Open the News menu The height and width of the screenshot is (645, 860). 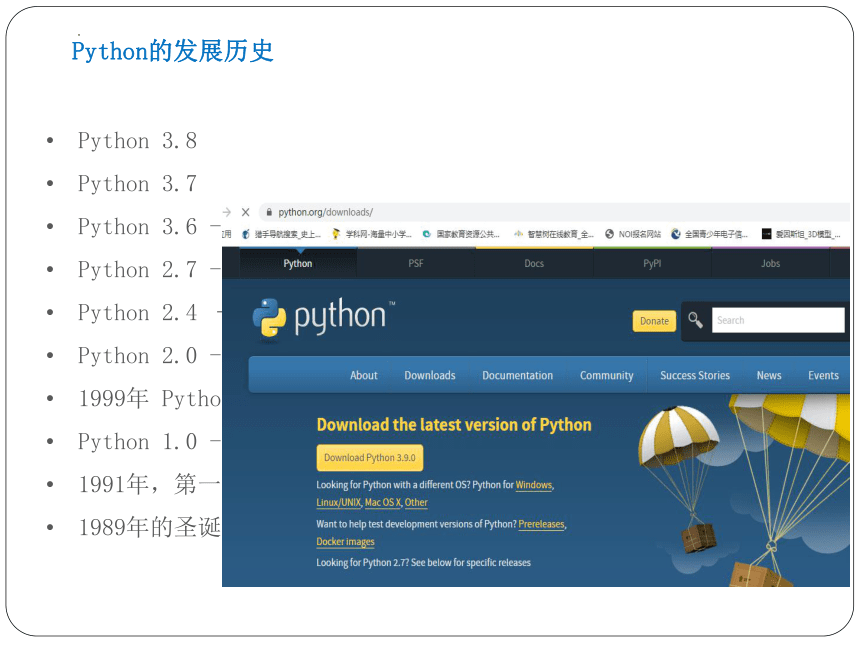(x=769, y=375)
